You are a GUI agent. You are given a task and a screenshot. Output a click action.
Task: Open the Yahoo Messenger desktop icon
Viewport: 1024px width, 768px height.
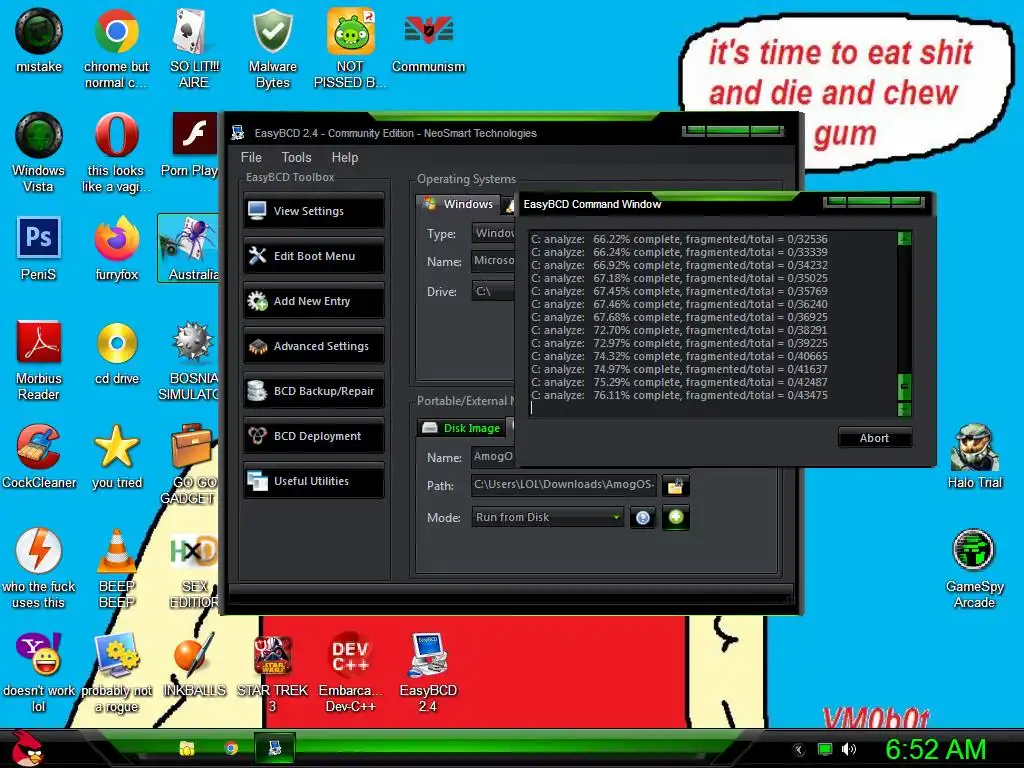pos(39,673)
